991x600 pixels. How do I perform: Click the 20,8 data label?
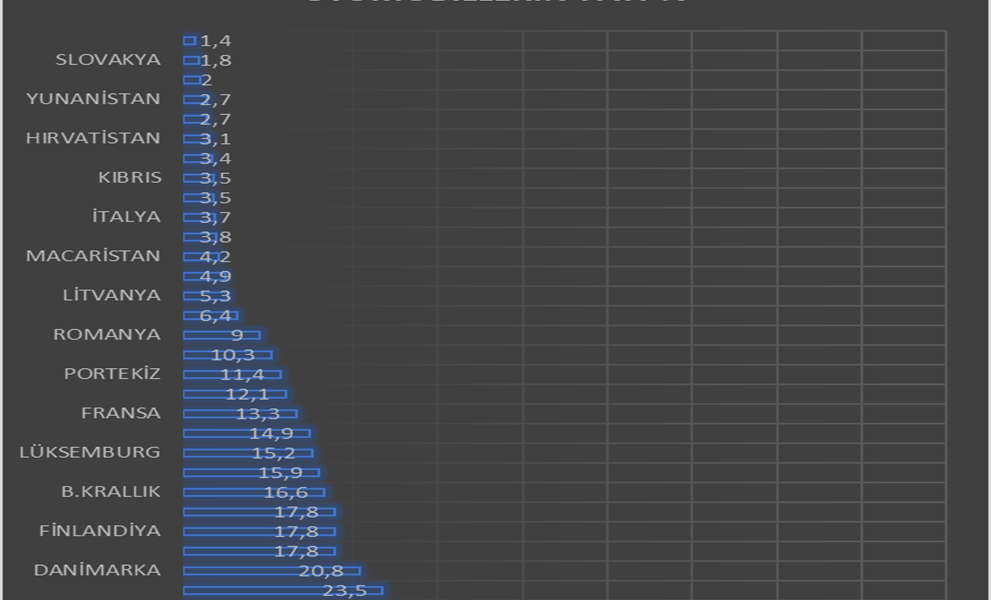pyautogui.click(x=321, y=571)
